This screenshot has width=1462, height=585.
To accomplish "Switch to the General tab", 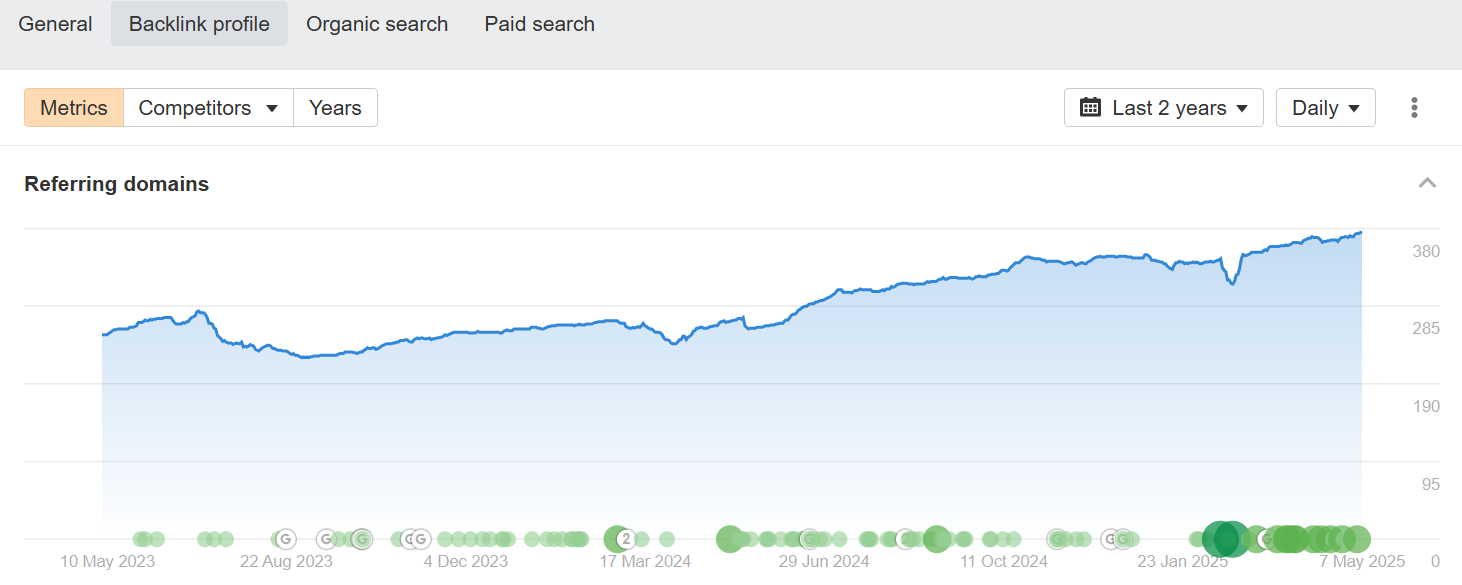I will click(55, 24).
